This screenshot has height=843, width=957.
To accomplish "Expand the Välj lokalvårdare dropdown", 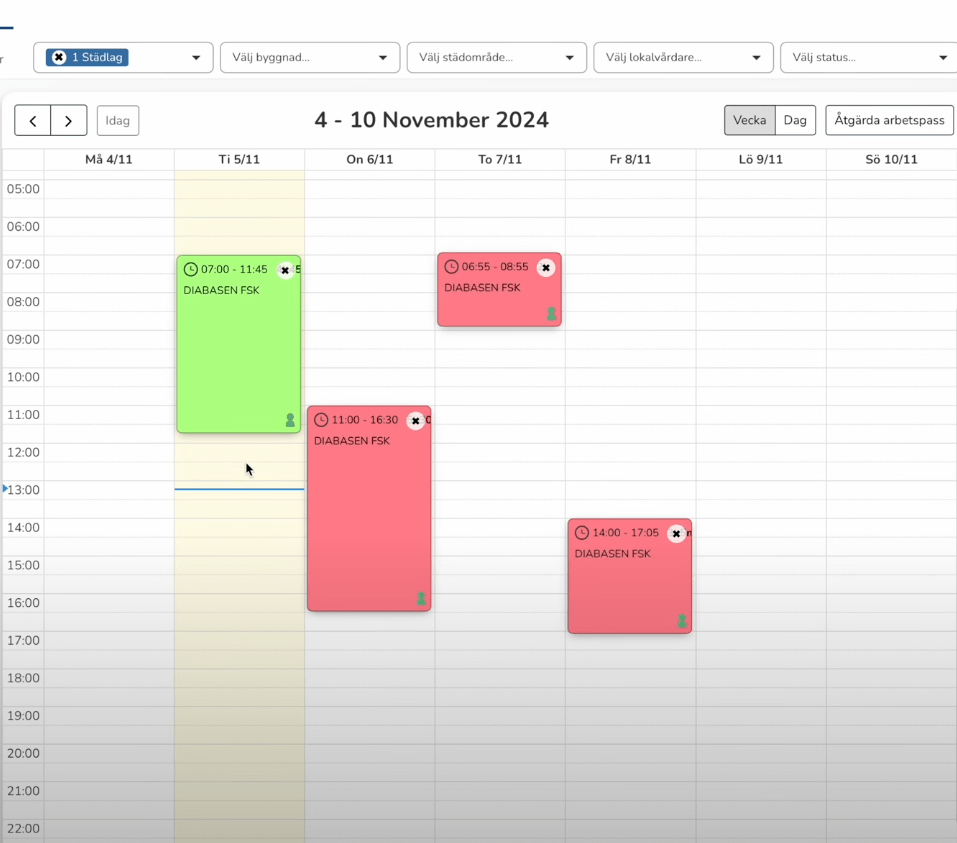I will [683, 58].
